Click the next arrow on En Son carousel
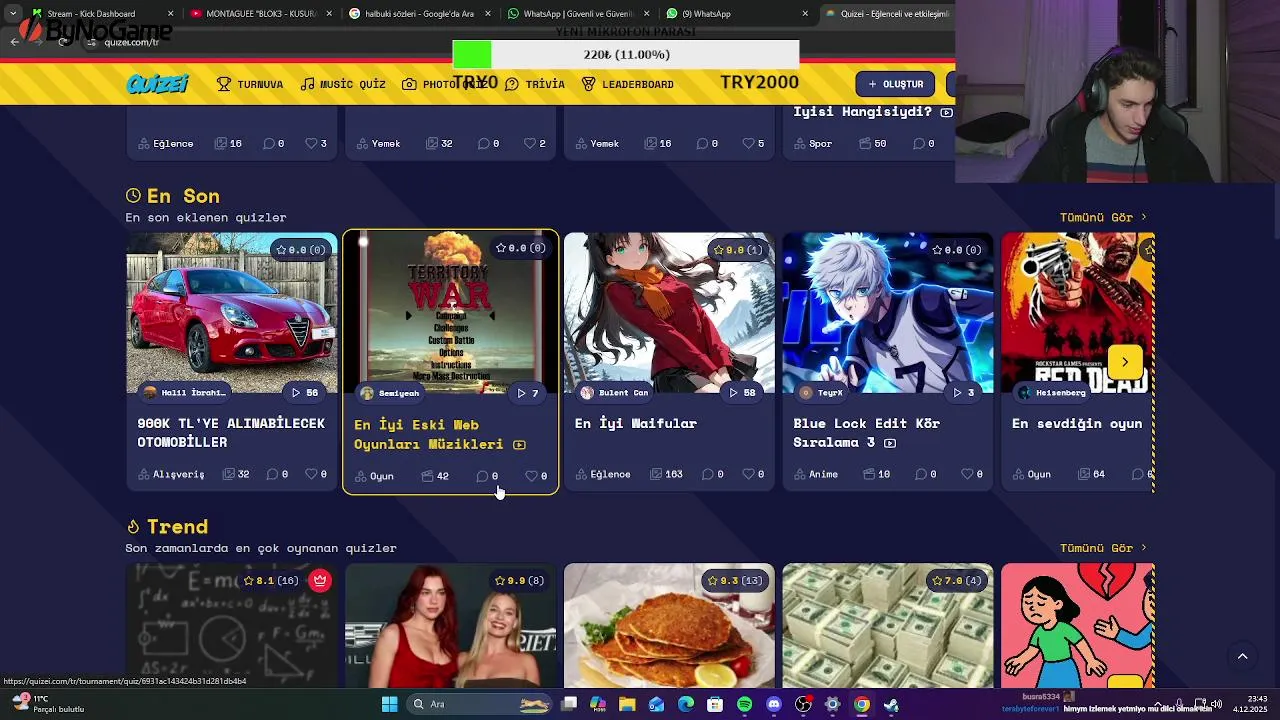Viewport: 1280px width, 720px height. tap(1125, 362)
